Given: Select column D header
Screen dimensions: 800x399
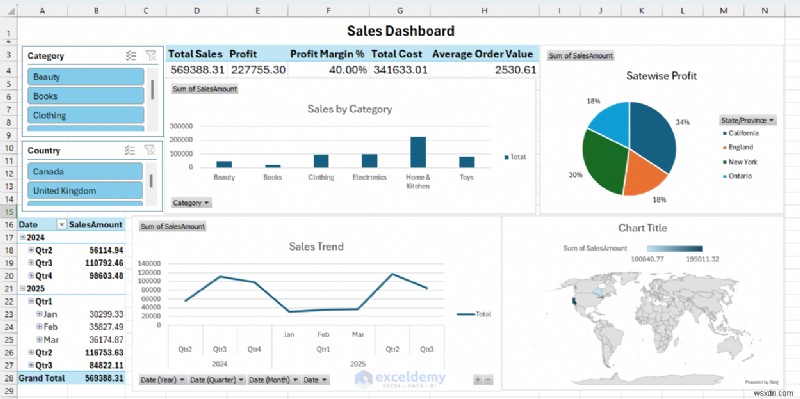Looking at the screenshot, I should (196, 10).
